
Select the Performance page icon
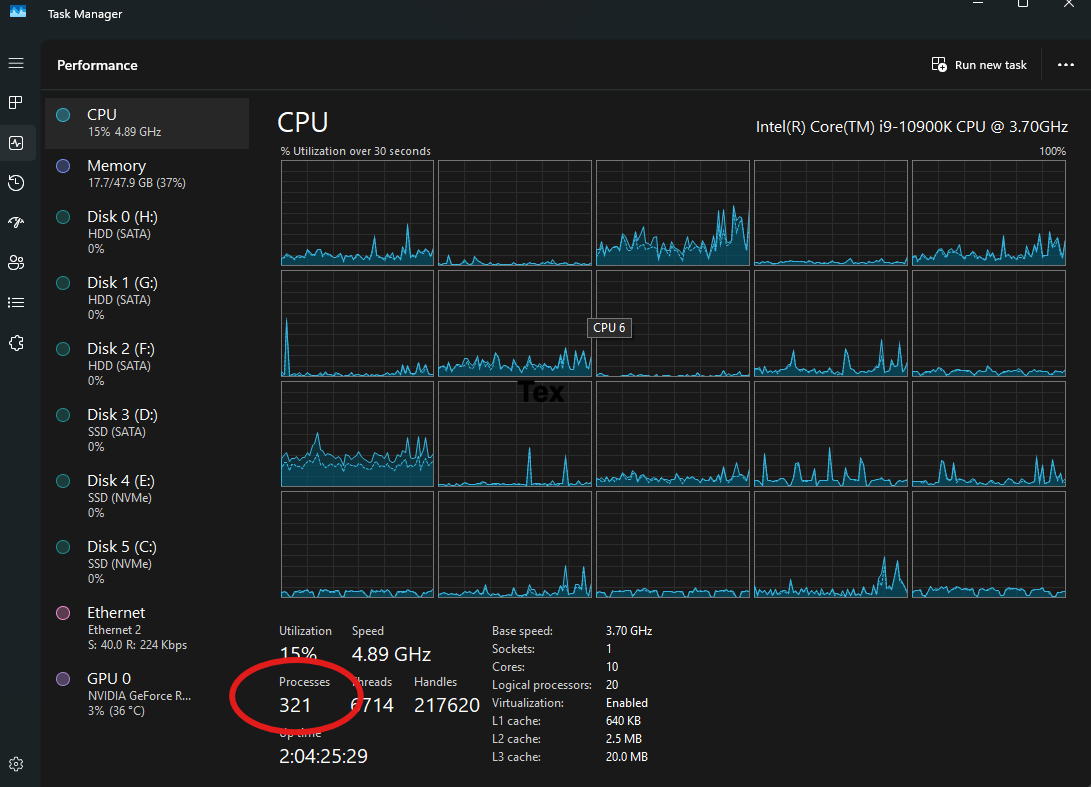16,143
